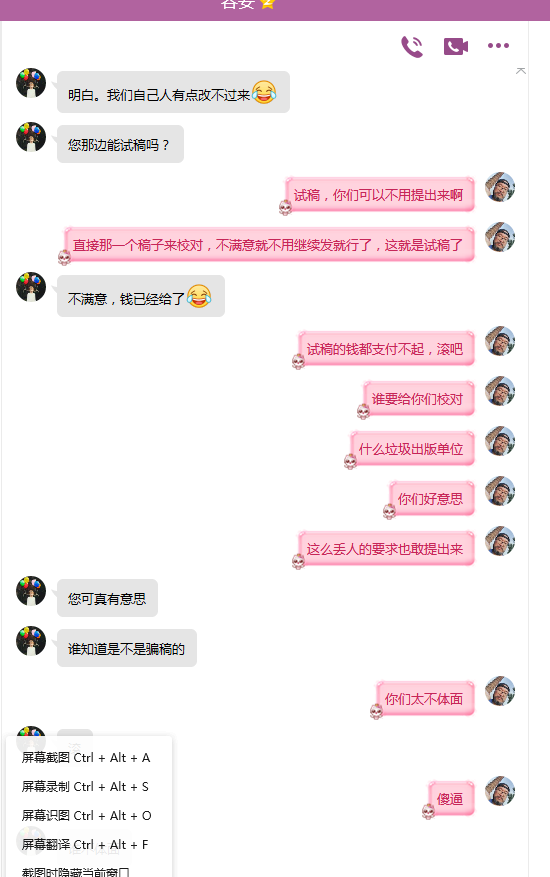Open the three-dots more options menu
550x877 pixels.
498,46
